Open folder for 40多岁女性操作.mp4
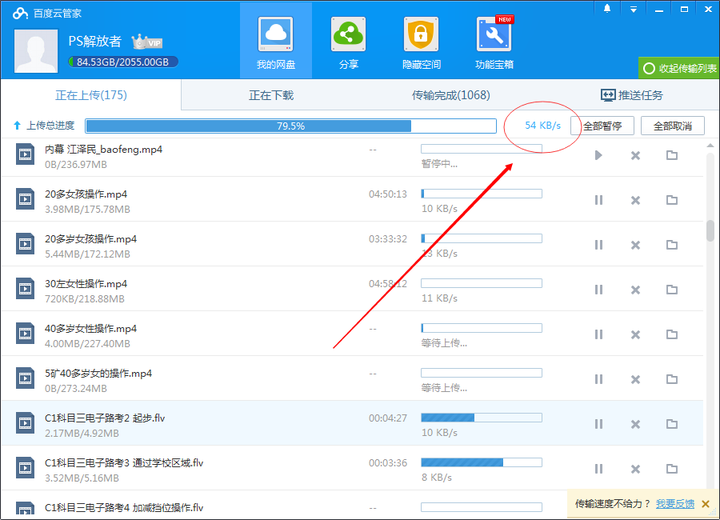720x520 pixels. [672, 334]
